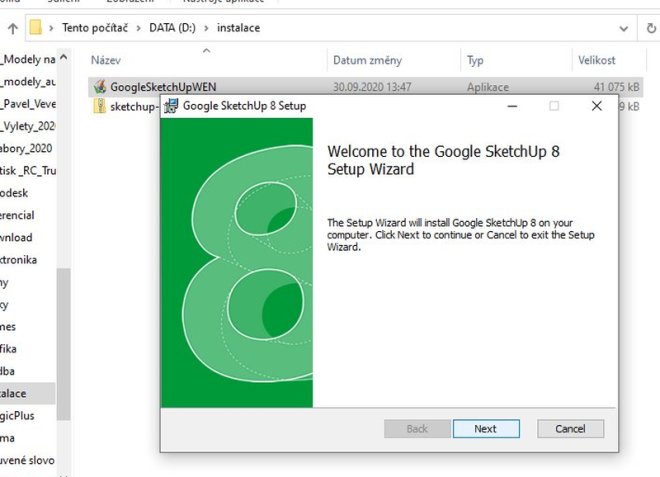Click the navigation pane scrollbar thumb
This screenshot has height=477, width=660.
(64, 344)
